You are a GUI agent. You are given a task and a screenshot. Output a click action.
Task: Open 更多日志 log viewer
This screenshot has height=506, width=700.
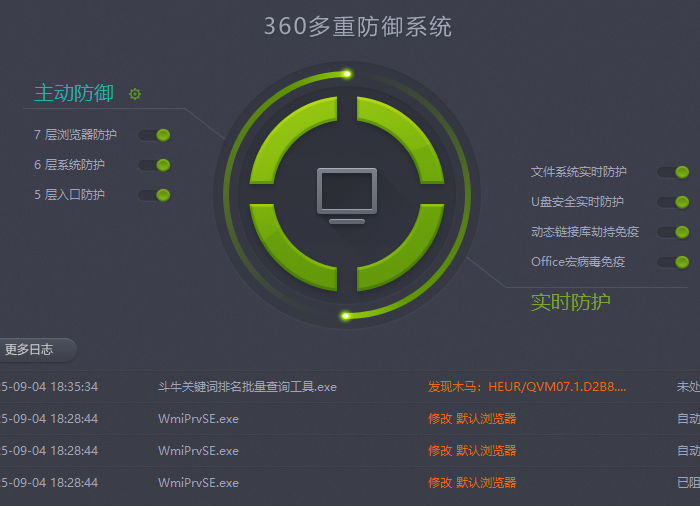click(30, 350)
